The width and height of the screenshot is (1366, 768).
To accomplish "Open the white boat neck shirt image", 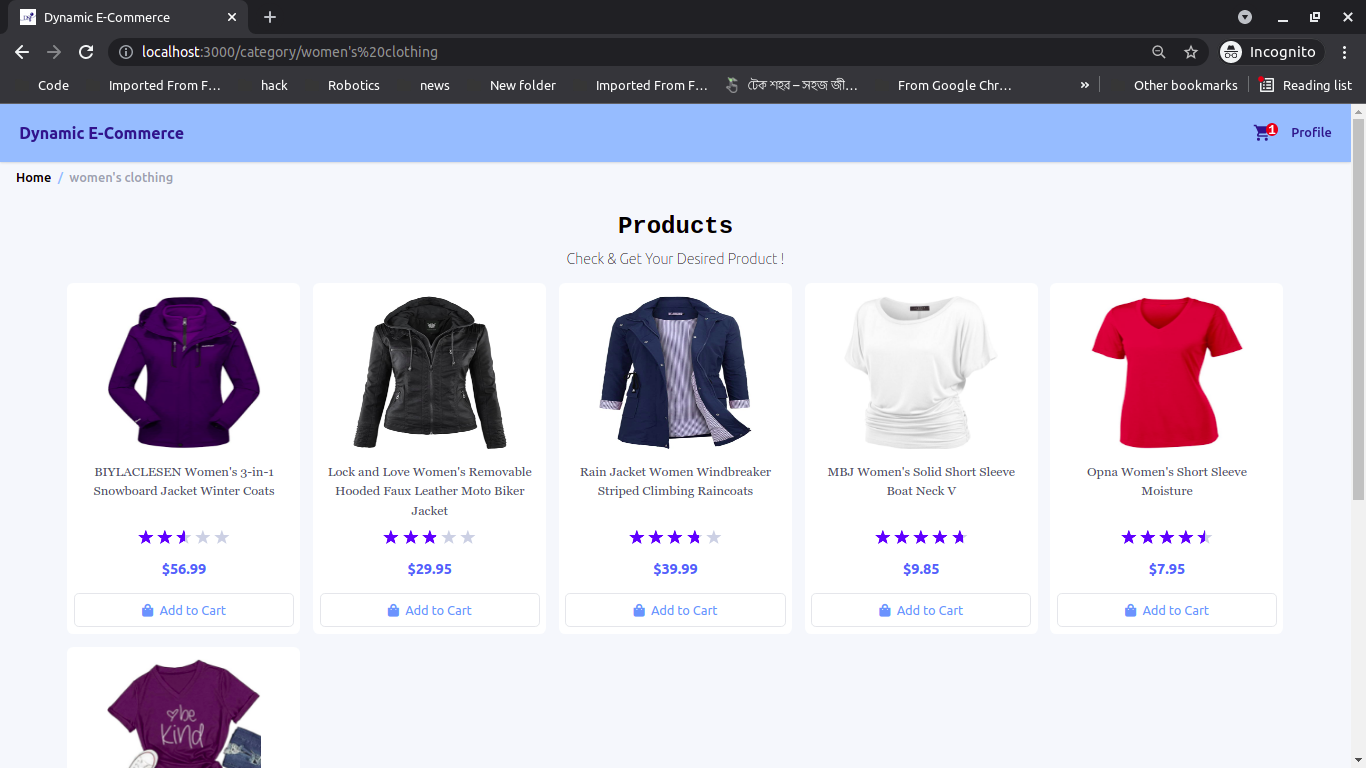I will 921,372.
